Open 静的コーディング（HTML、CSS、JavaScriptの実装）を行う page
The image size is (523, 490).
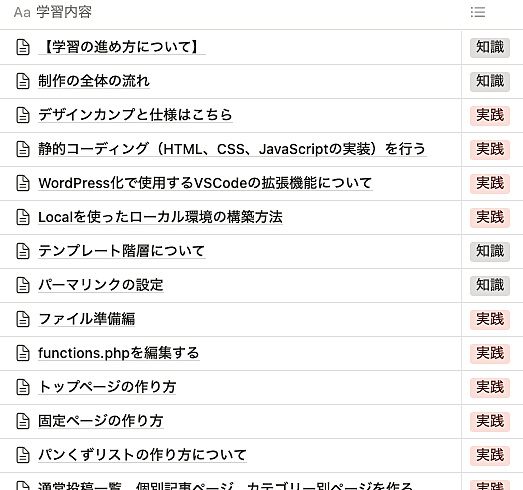[x=232, y=149]
